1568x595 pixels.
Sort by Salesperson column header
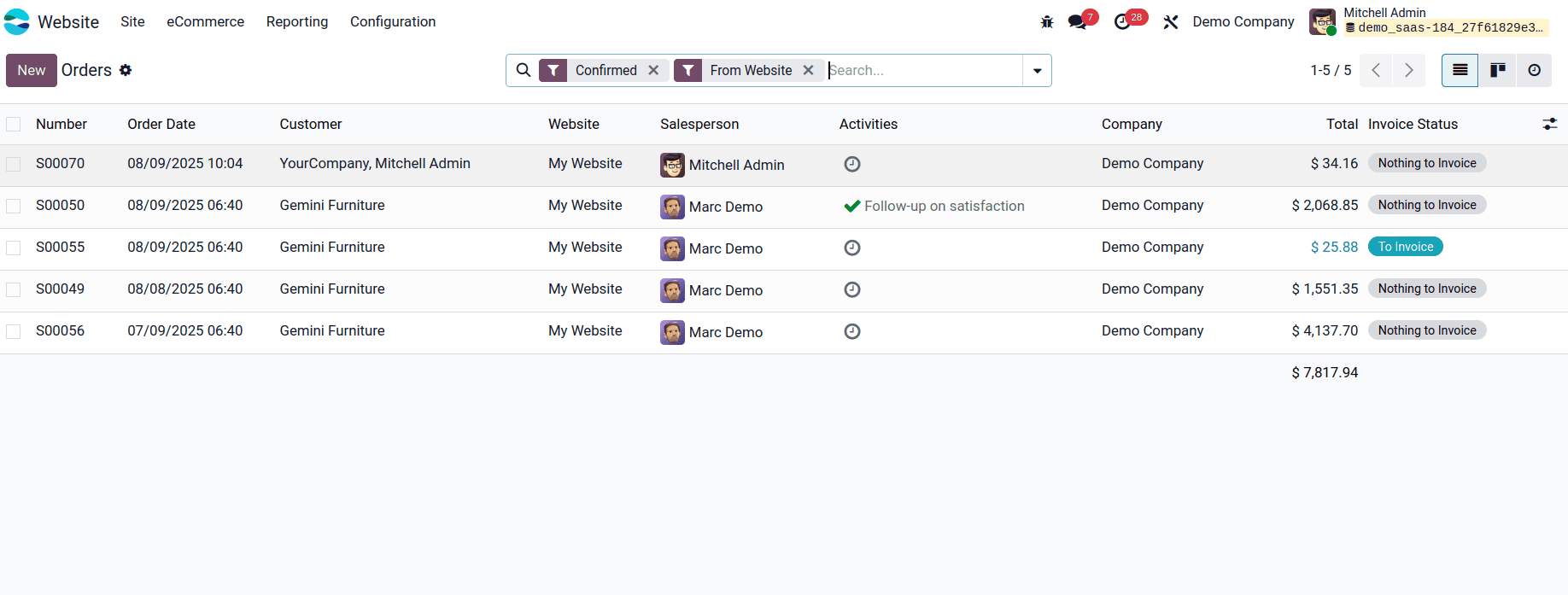[x=699, y=124]
